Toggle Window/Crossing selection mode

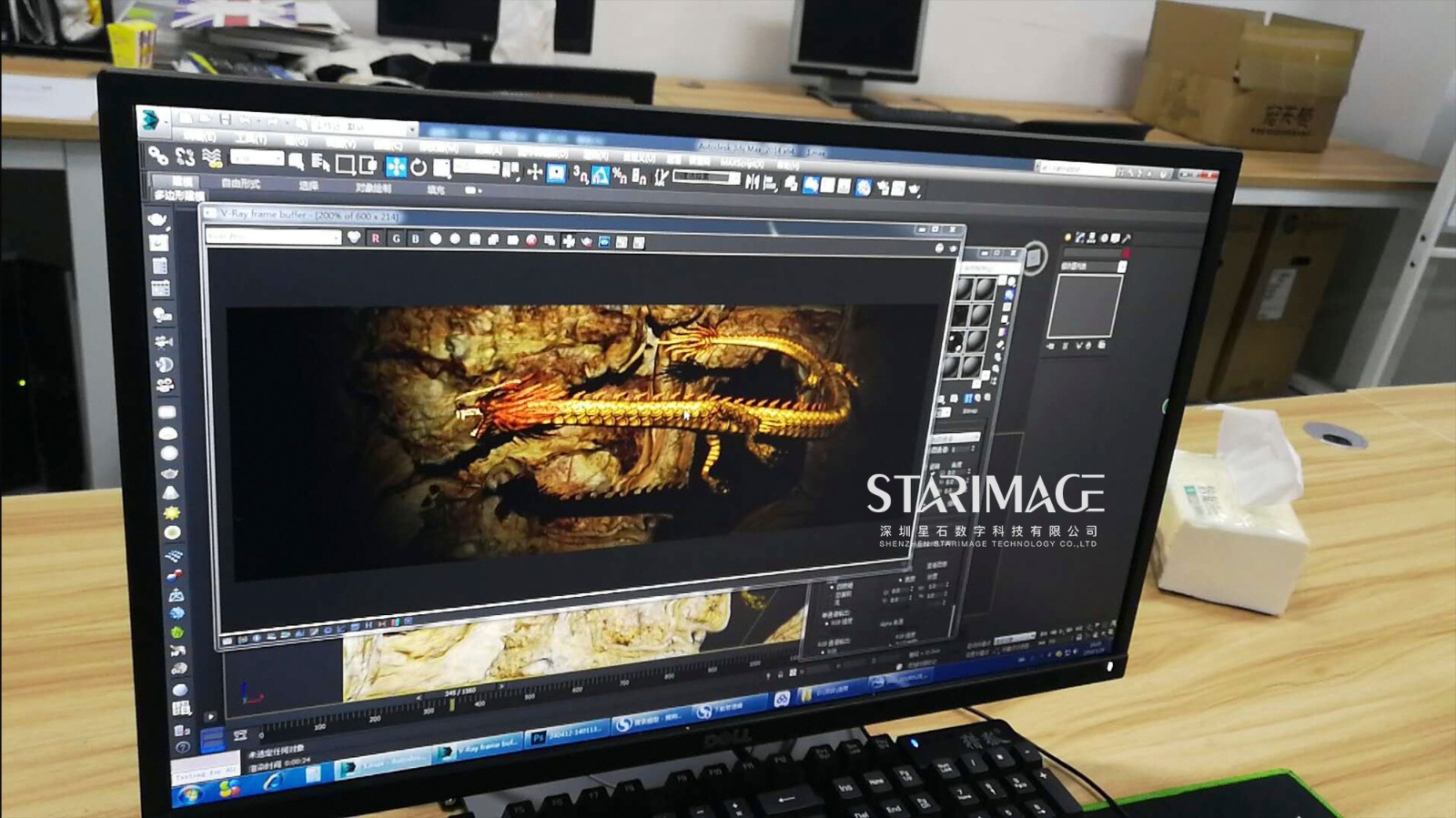369,165
